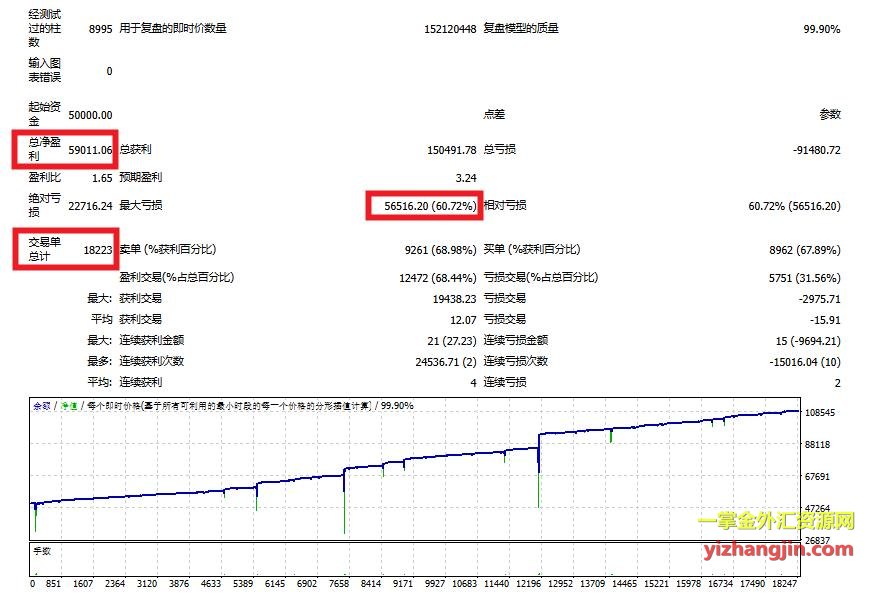Click the 净值 legend label on chart
This screenshot has width=869, height=596.
tap(68, 406)
